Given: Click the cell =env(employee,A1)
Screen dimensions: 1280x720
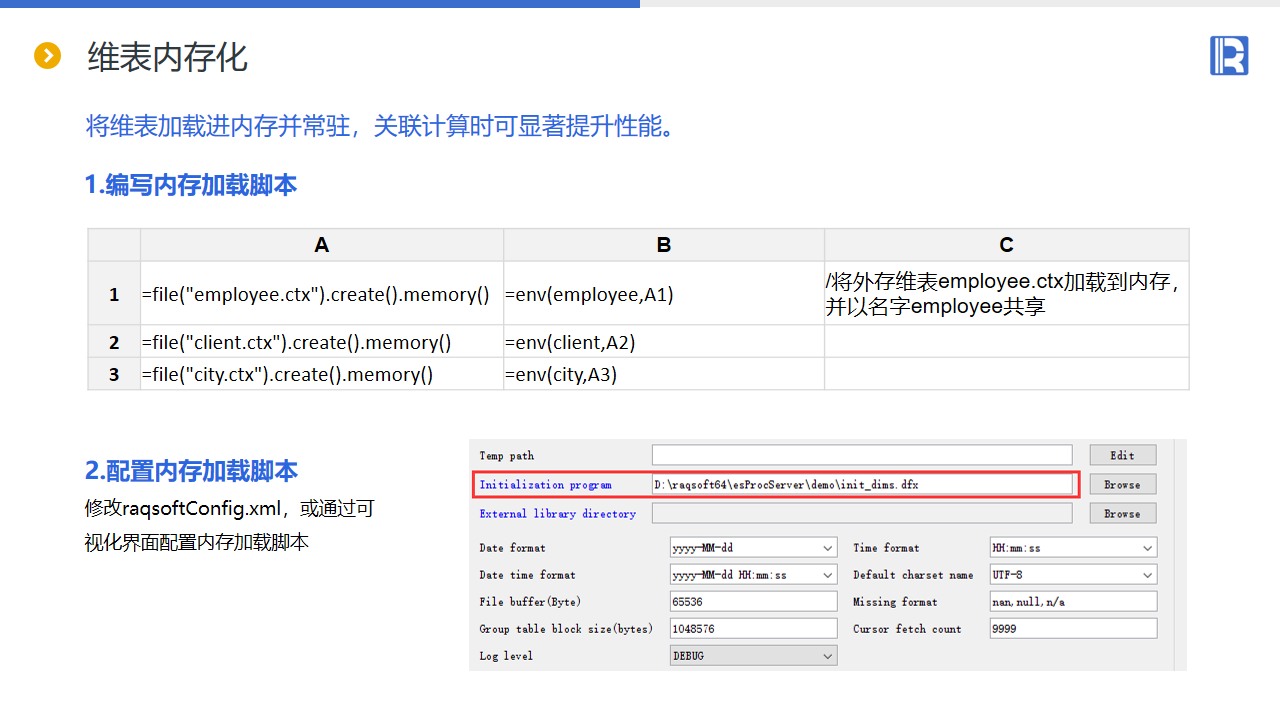Looking at the screenshot, I should click(664, 294).
